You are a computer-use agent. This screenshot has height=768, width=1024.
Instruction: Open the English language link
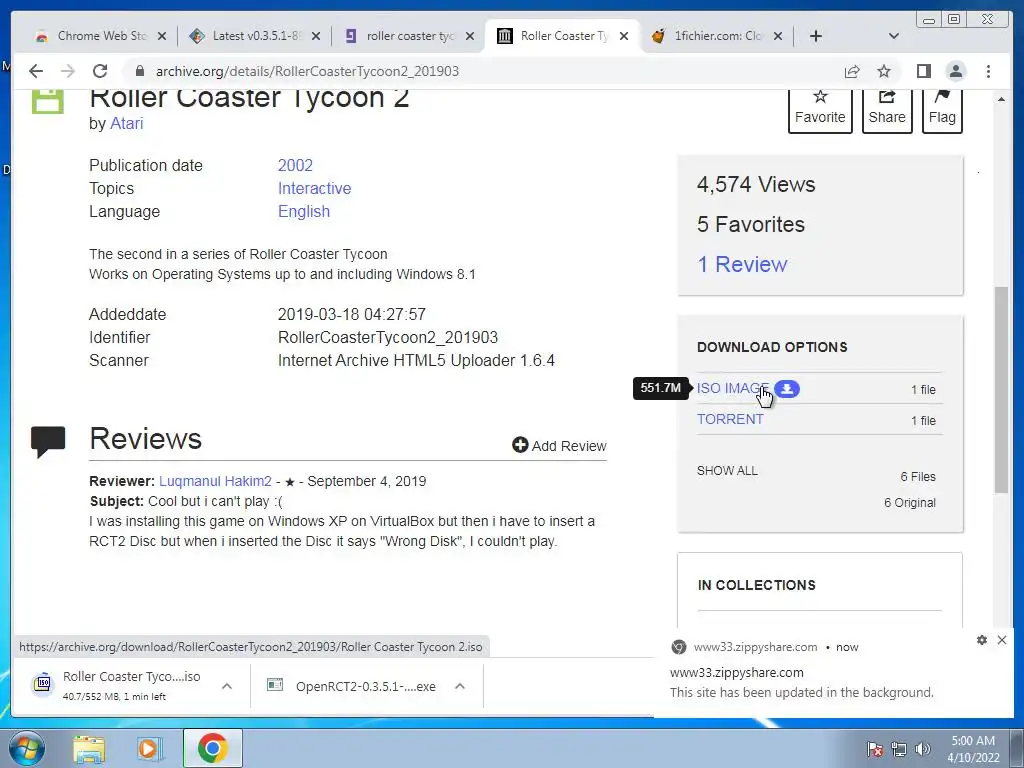tap(304, 211)
